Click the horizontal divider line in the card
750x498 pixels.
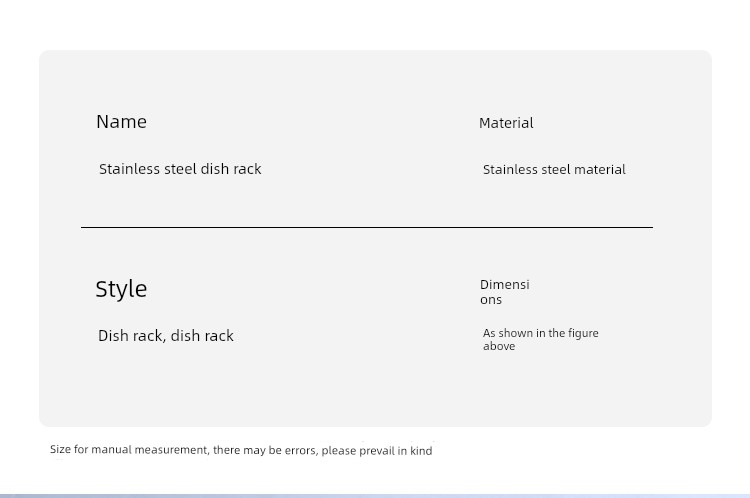[x=367, y=227]
